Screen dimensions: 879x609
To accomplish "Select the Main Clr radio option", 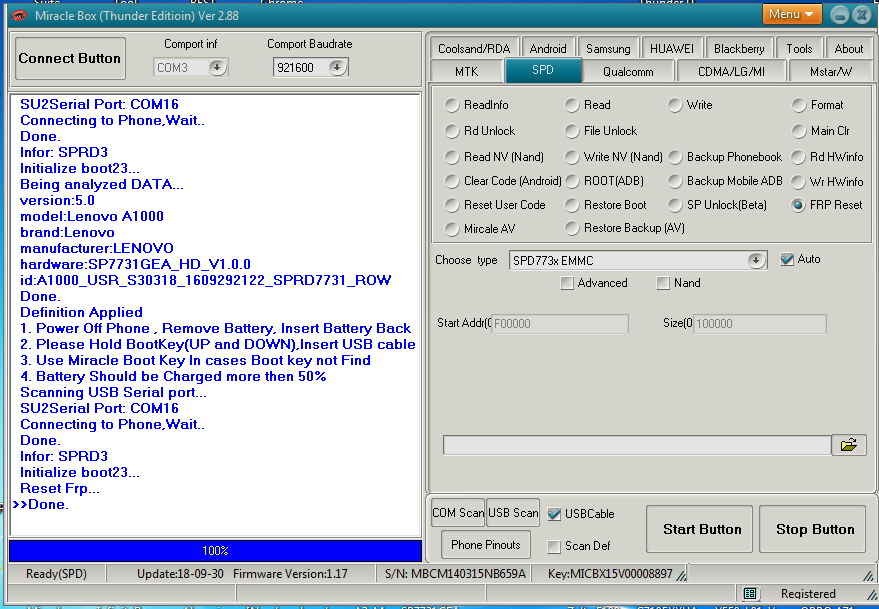I will [798, 131].
